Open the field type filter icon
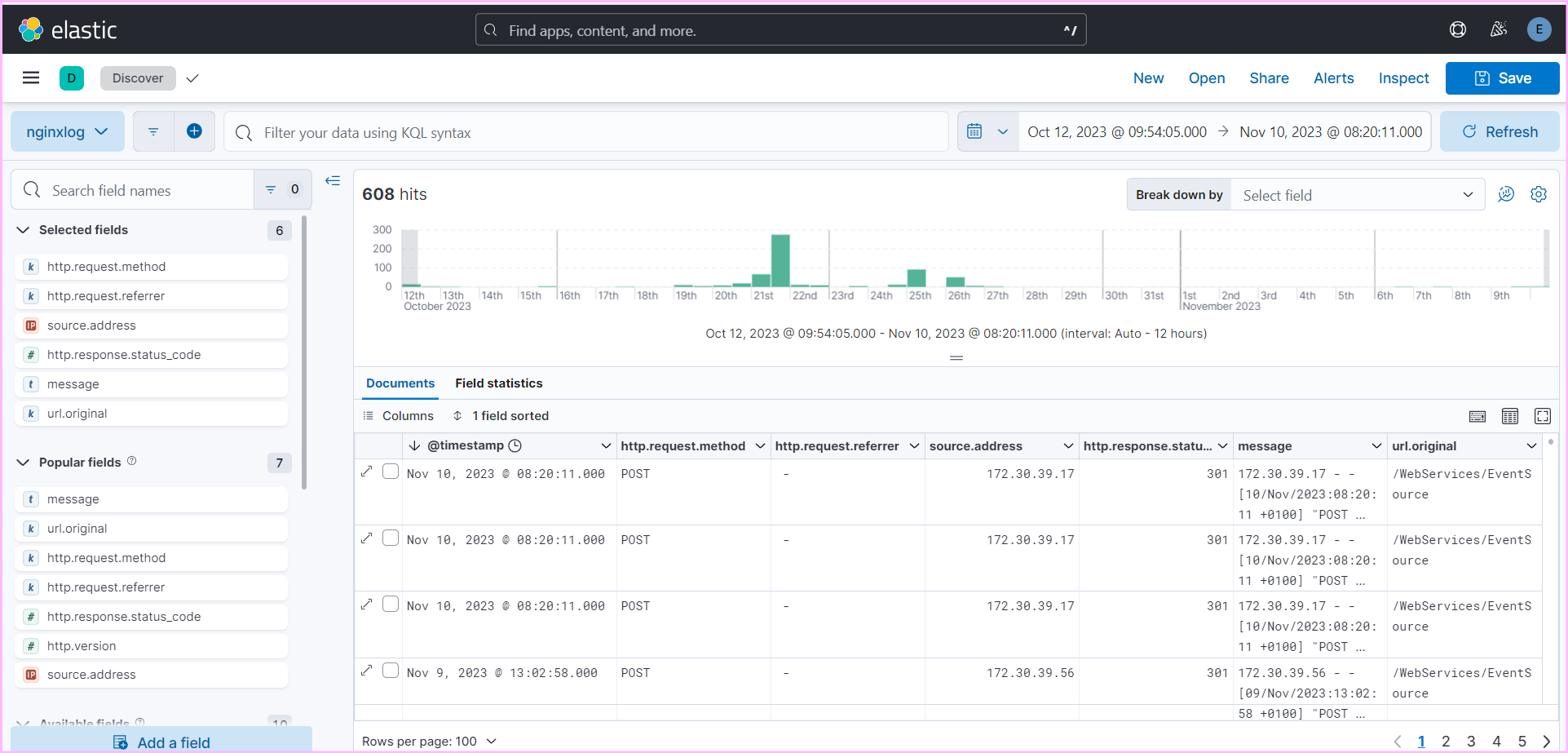Viewport: 1568px width, 753px height. pos(282,189)
